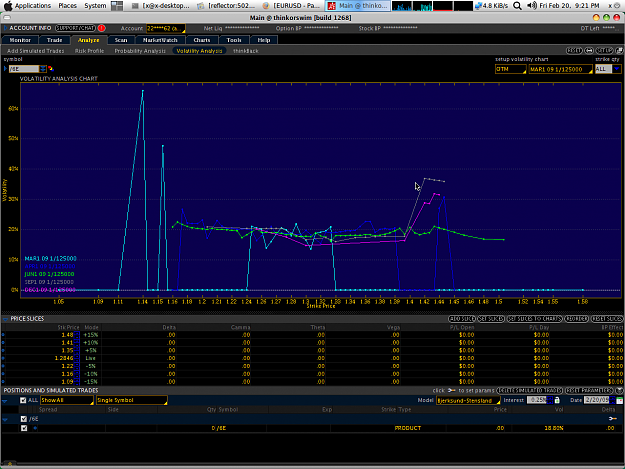Open Risk Profile sub-tab
This screenshot has height=469, width=625.
click(x=89, y=51)
